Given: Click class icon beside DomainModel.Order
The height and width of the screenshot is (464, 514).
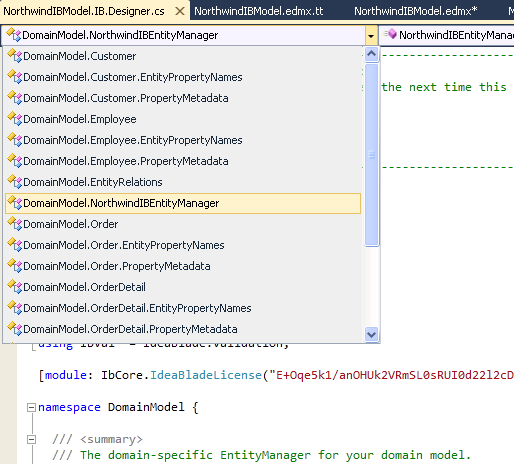Looking at the screenshot, I should click(15, 223).
